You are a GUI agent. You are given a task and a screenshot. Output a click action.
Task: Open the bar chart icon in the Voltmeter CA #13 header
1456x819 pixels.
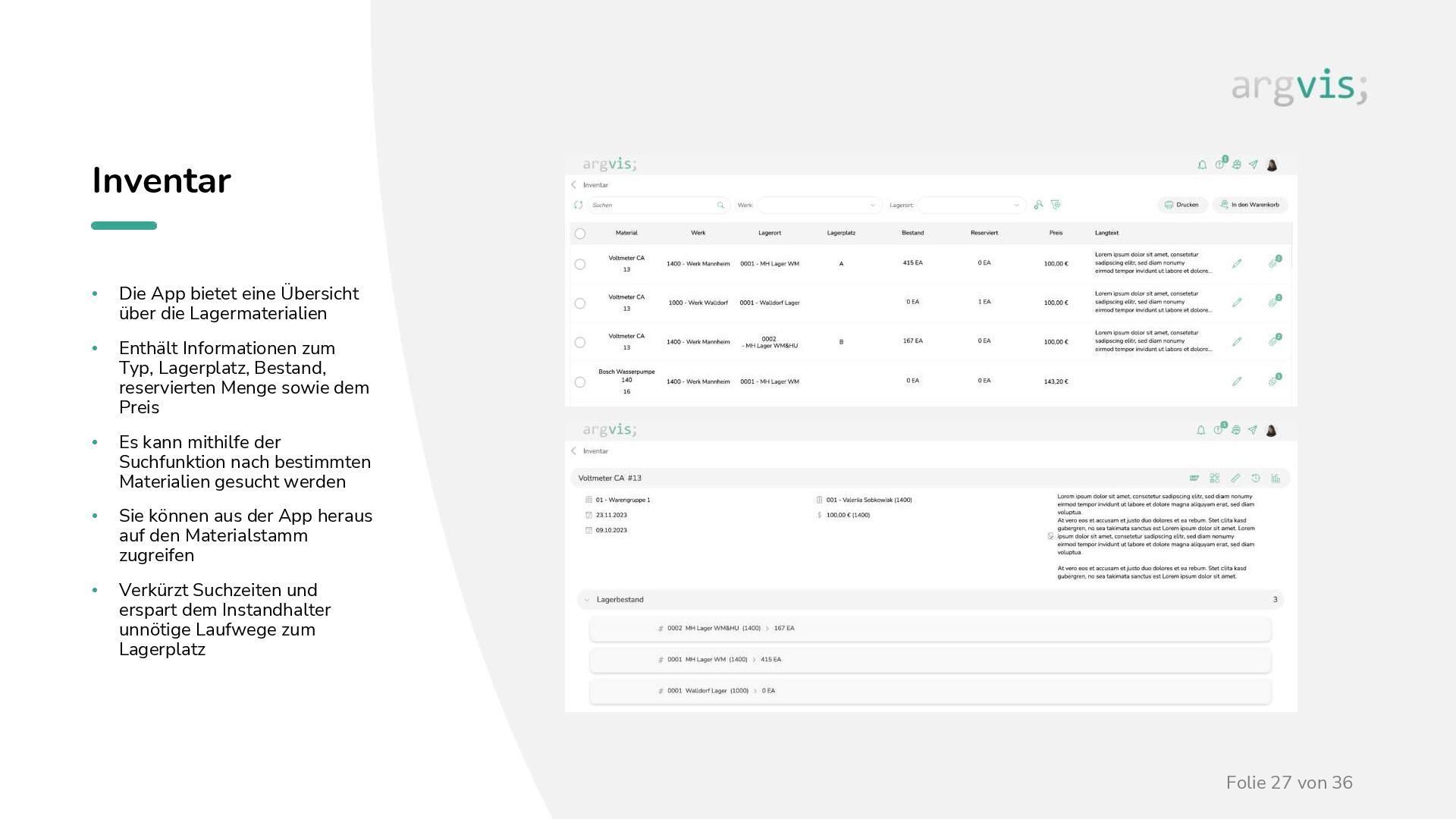point(1276,478)
